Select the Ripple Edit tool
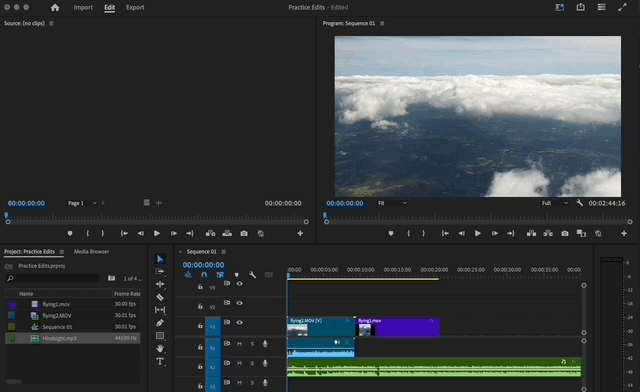Screen dimensions: 640x392 (x=160, y=284)
